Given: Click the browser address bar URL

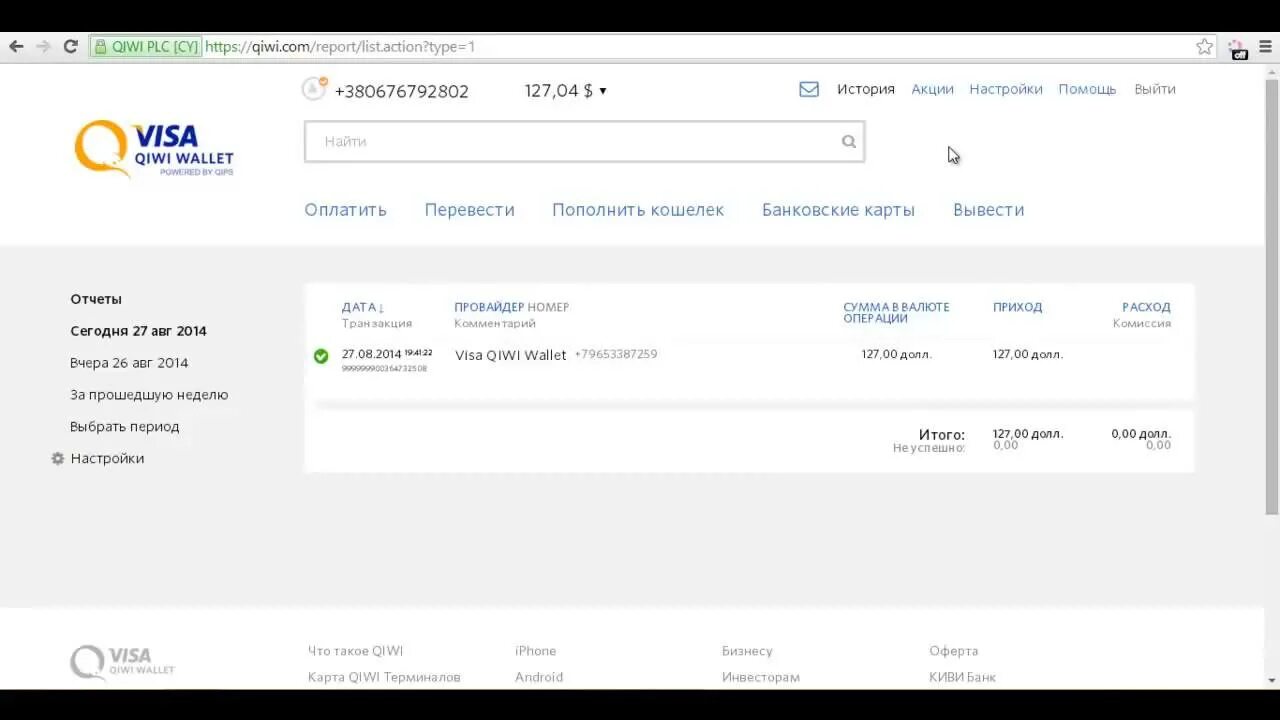Looking at the screenshot, I should tap(340, 47).
